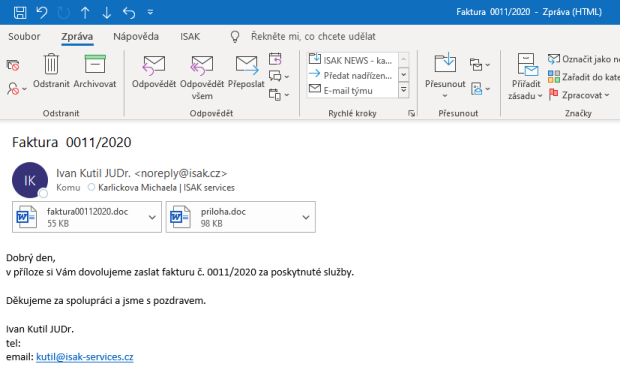Click Odpovědět všem reply-all icon
Screen dimensions: 620x391
202,65
